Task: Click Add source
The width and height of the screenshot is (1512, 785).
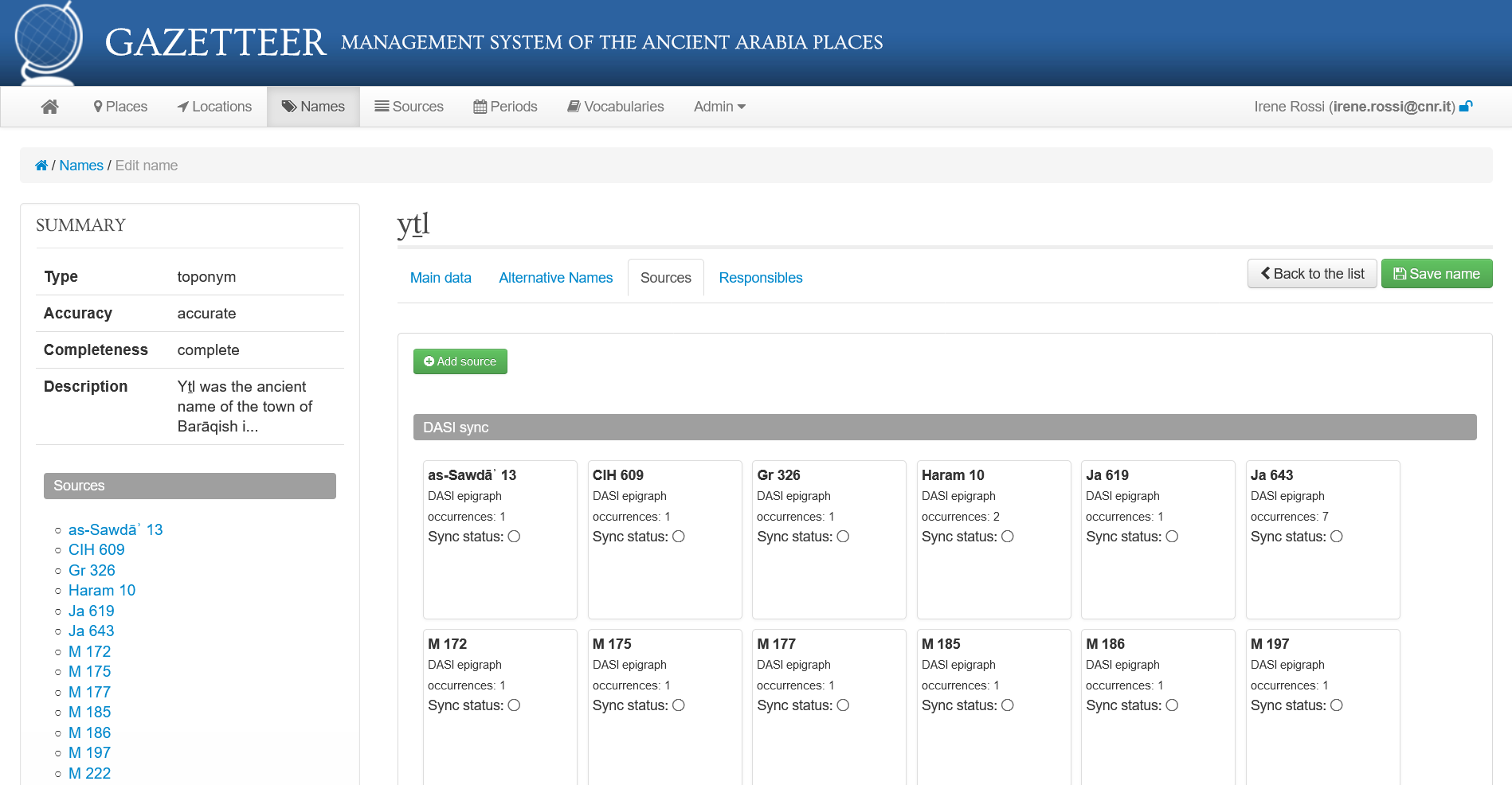Action: point(460,361)
